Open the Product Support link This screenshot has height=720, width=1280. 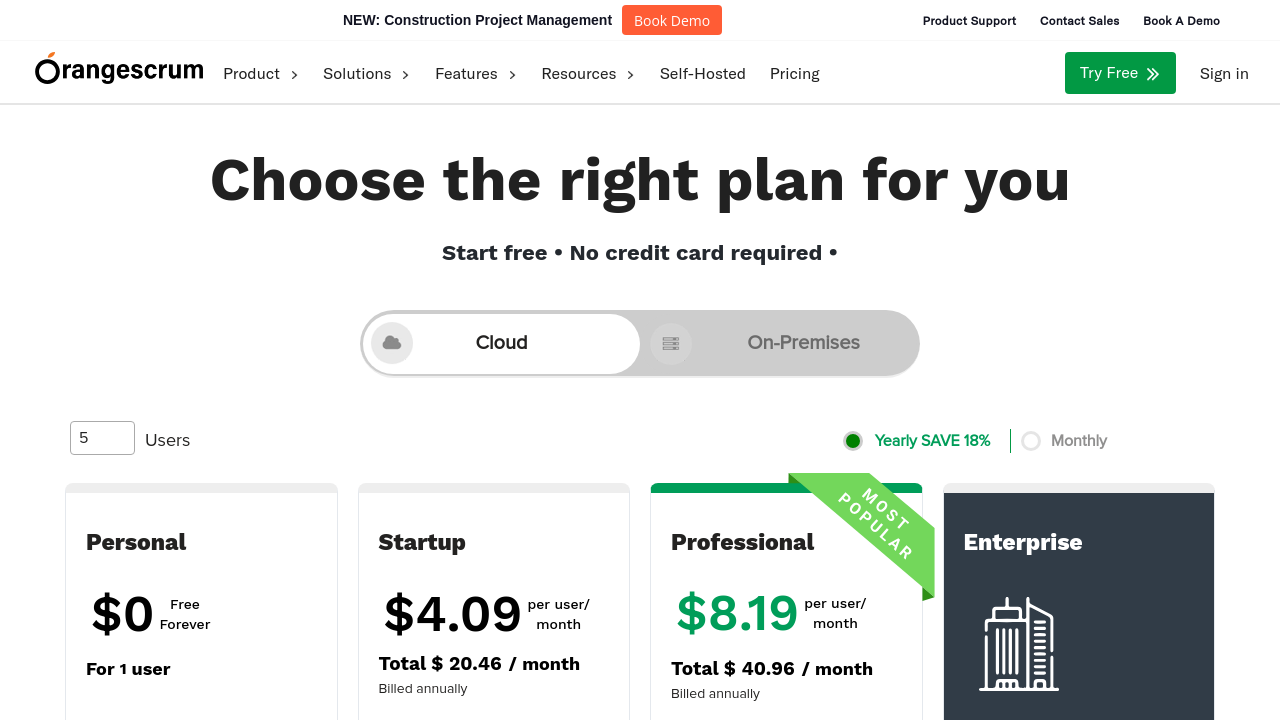969,21
